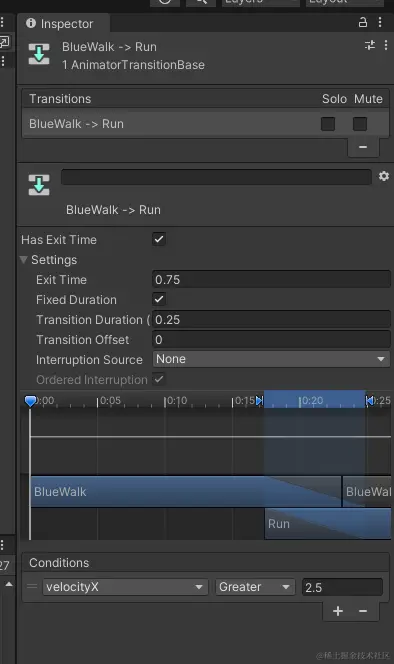Open transition settings gear icon
Image resolution: width=394 pixels, height=664 pixels.
click(x=384, y=176)
